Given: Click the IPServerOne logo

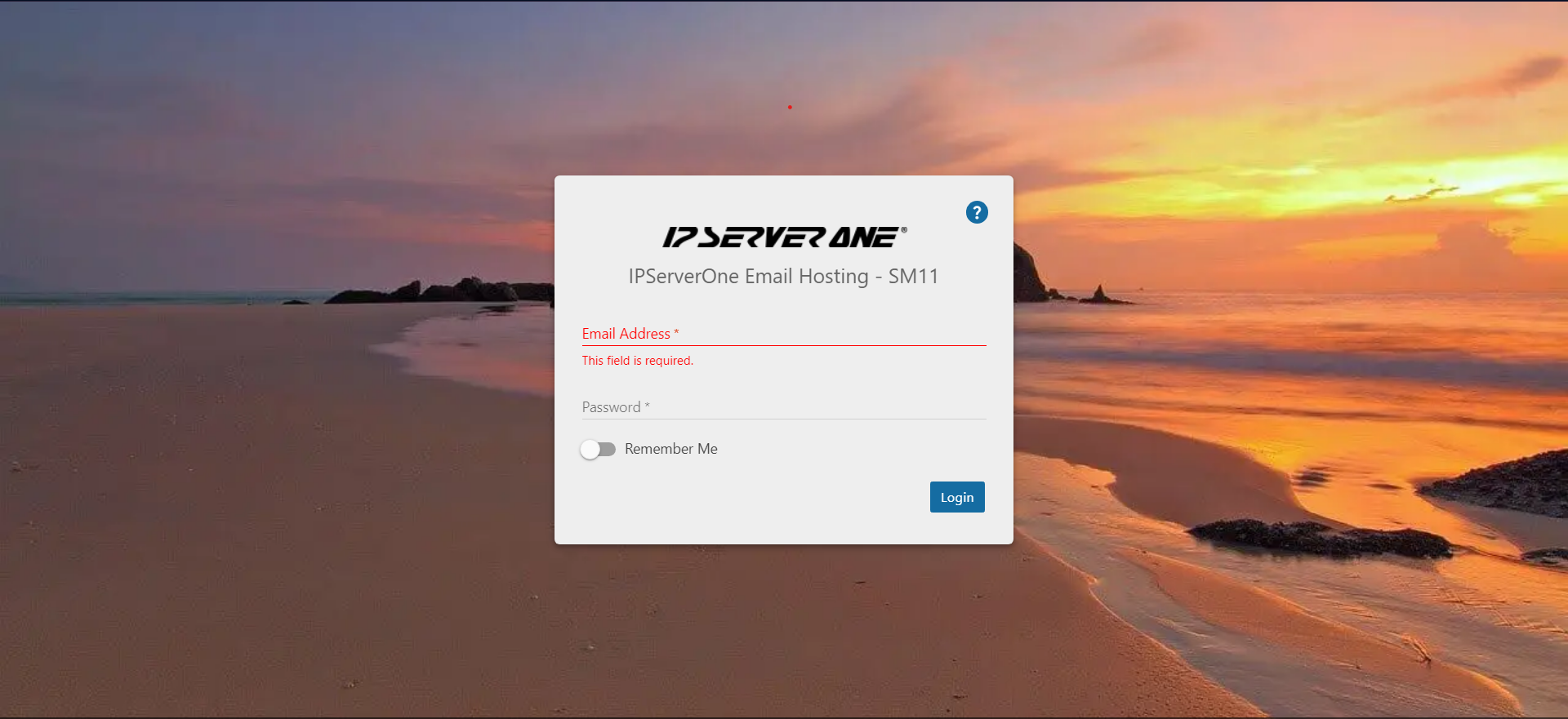Looking at the screenshot, I should [x=784, y=237].
